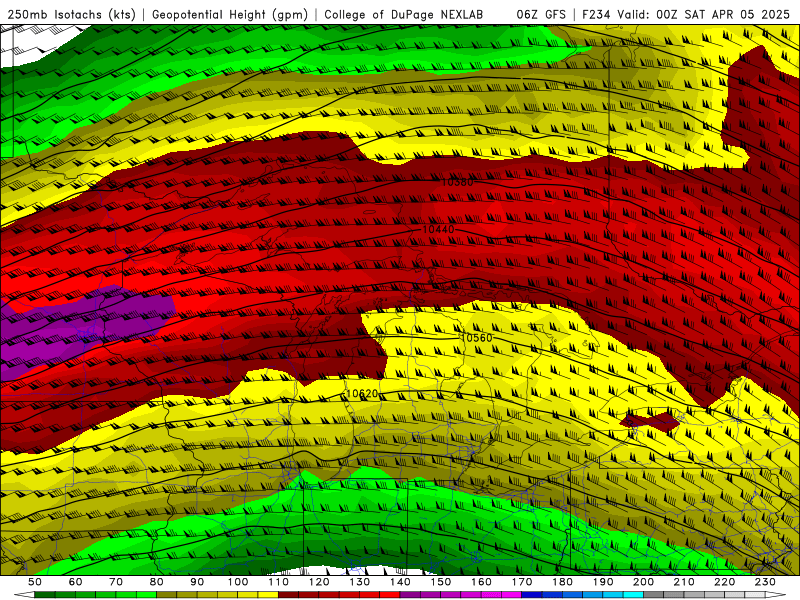Click the 120 tick label on color scale
This screenshot has width=800, height=600.
coord(319,582)
